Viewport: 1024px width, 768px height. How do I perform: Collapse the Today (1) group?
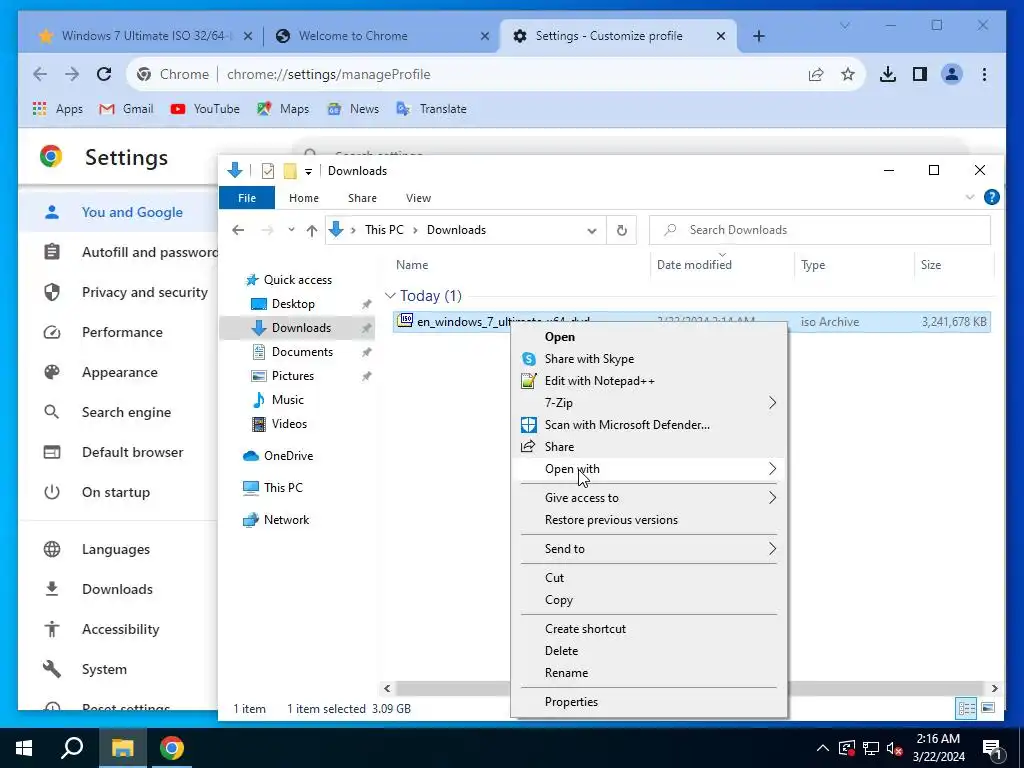391,296
